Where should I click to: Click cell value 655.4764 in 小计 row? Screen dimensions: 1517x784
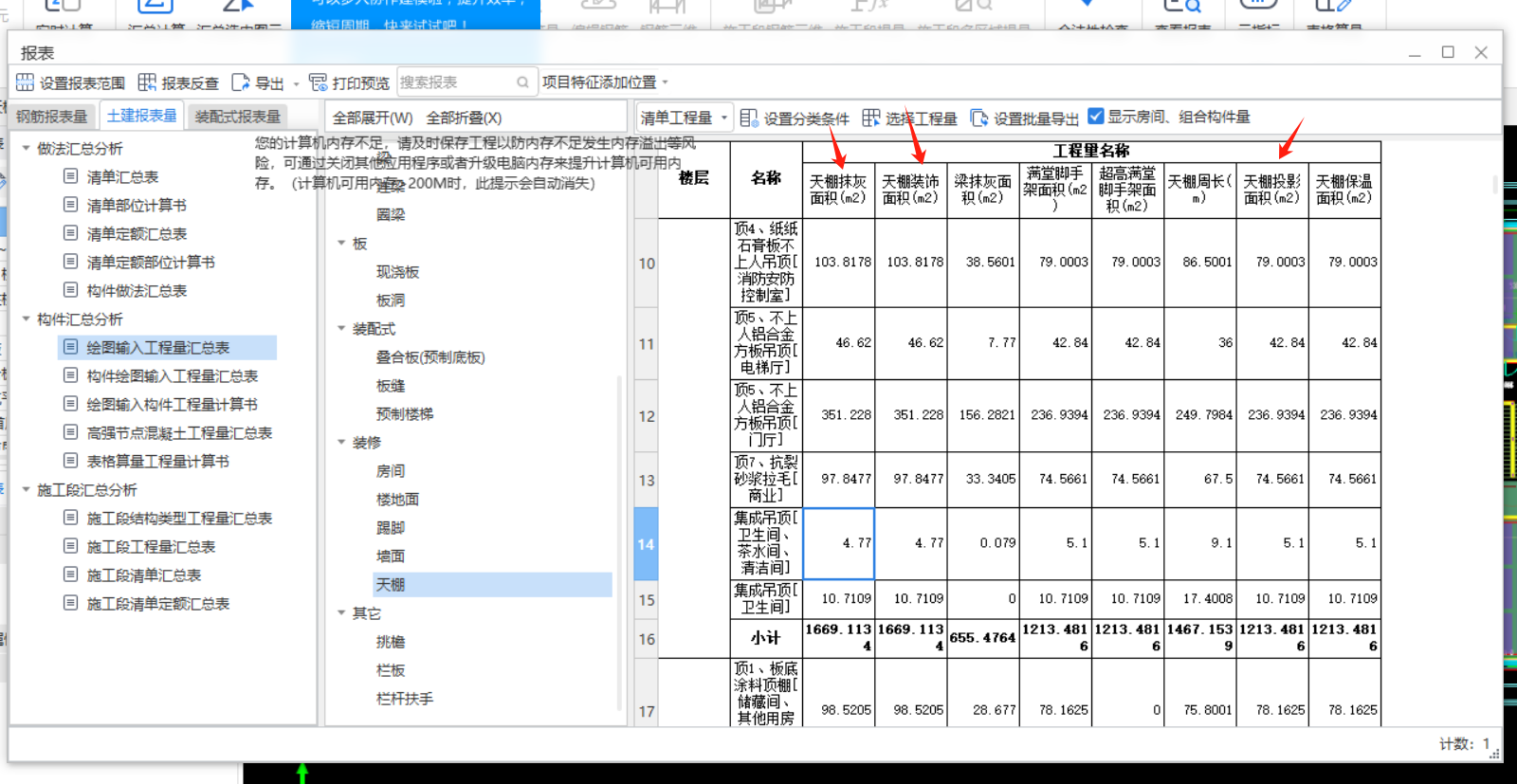[x=983, y=638]
